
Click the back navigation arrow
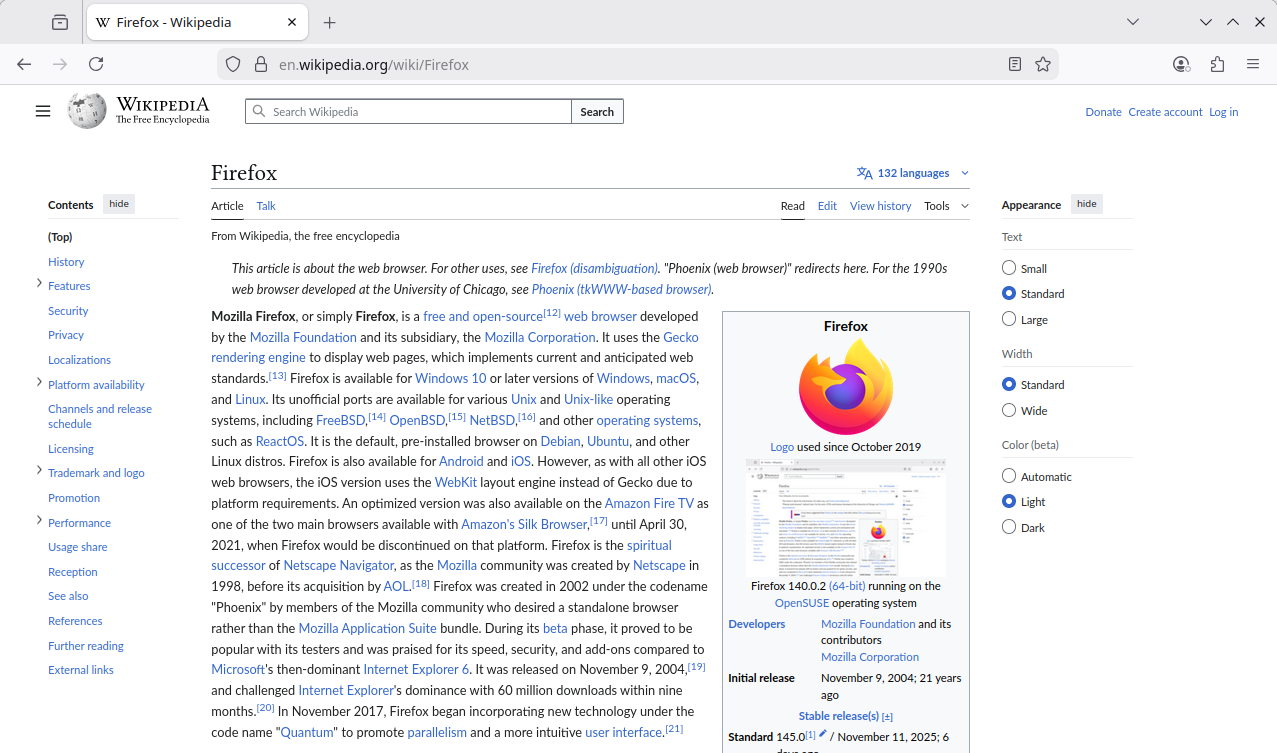click(x=24, y=64)
